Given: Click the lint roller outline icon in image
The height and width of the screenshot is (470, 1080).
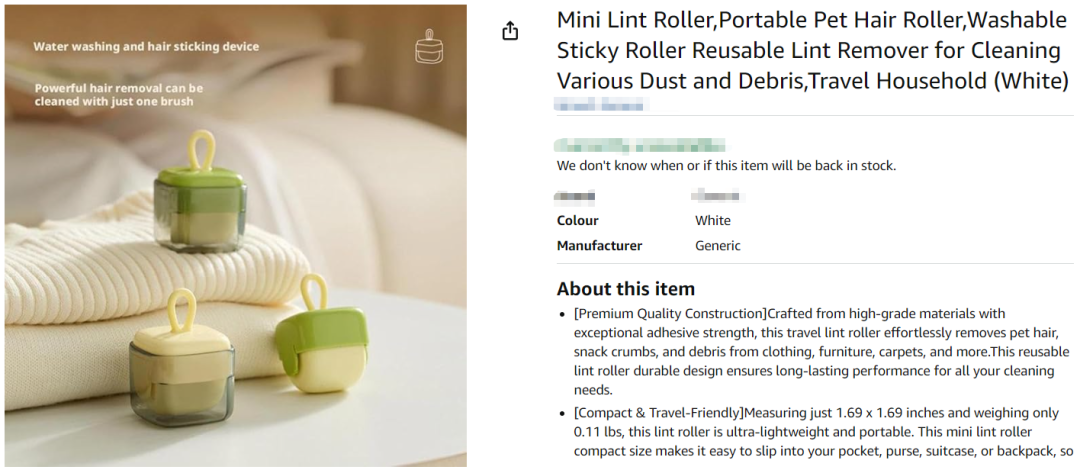Looking at the screenshot, I should pos(429,47).
